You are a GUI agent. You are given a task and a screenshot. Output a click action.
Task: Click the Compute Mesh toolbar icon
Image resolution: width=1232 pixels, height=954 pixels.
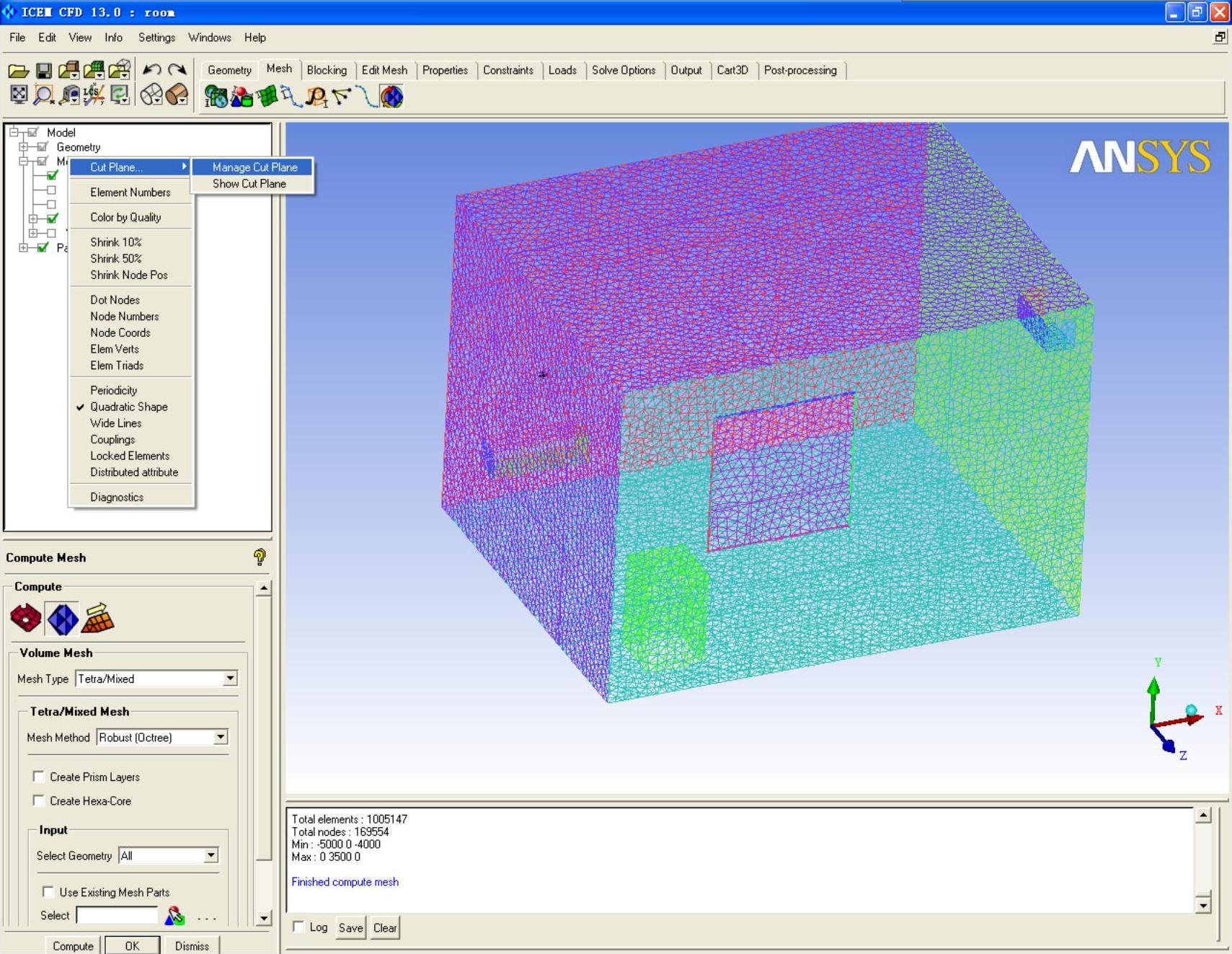(391, 96)
